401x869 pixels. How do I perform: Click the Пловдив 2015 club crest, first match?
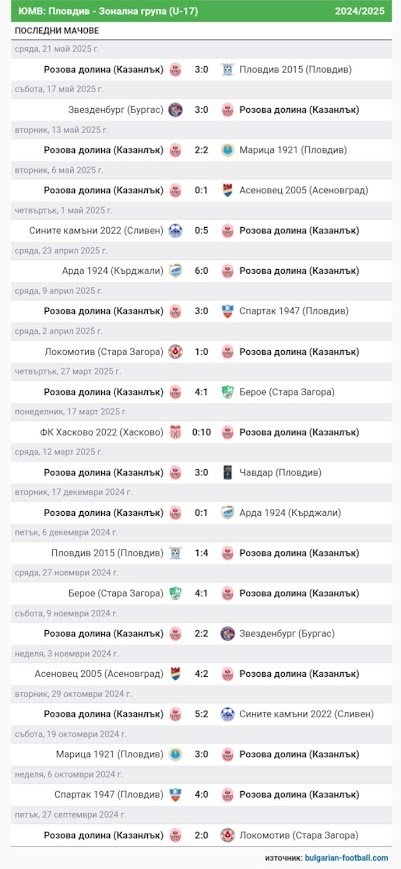(227, 70)
